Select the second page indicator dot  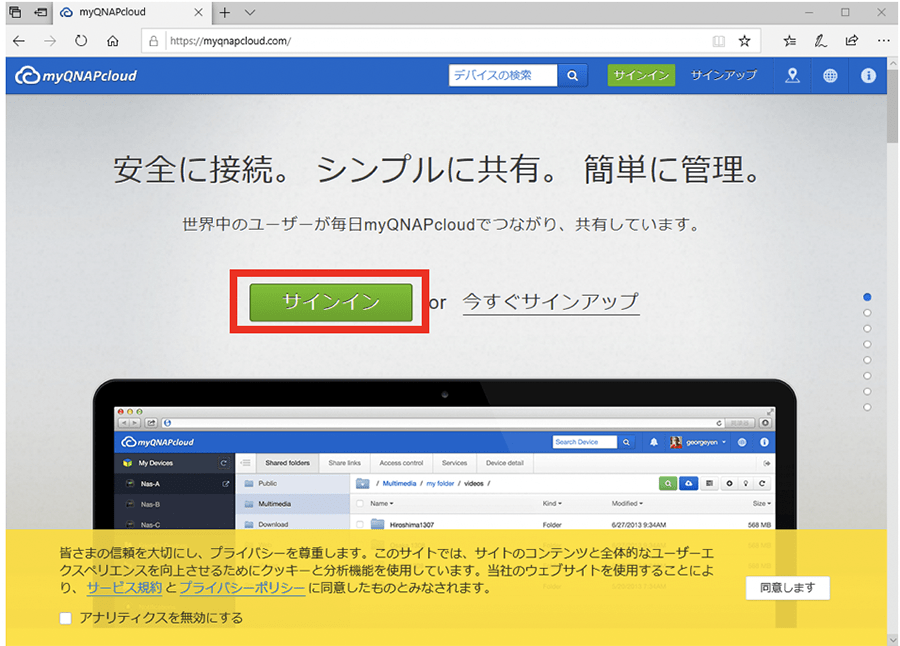(x=867, y=313)
